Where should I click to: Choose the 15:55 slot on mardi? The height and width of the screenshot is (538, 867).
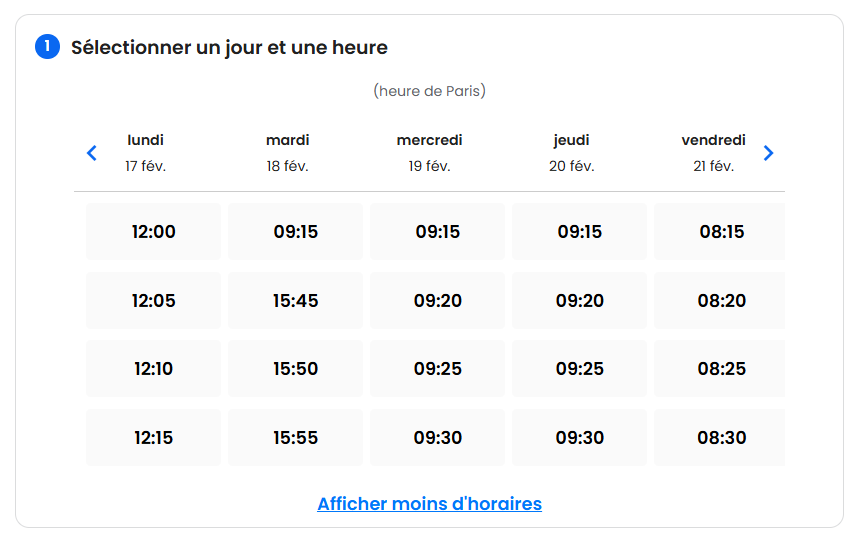click(x=295, y=437)
